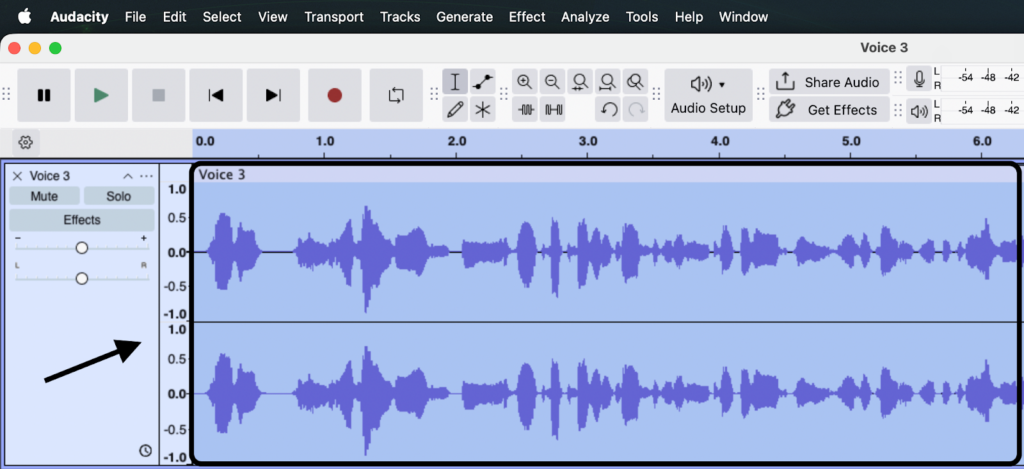This screenshot has width=1024, height=469.
Task: Select the Envelope tool
Action: click(483, 82)
